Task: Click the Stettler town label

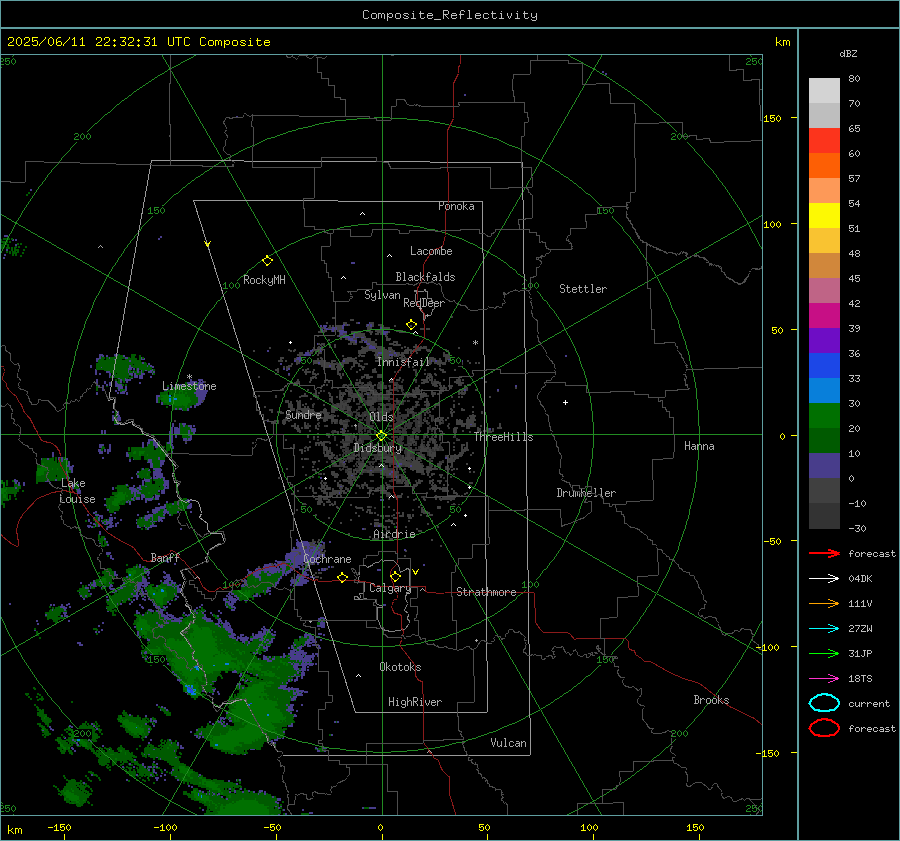Action: (x=583, y=289)
